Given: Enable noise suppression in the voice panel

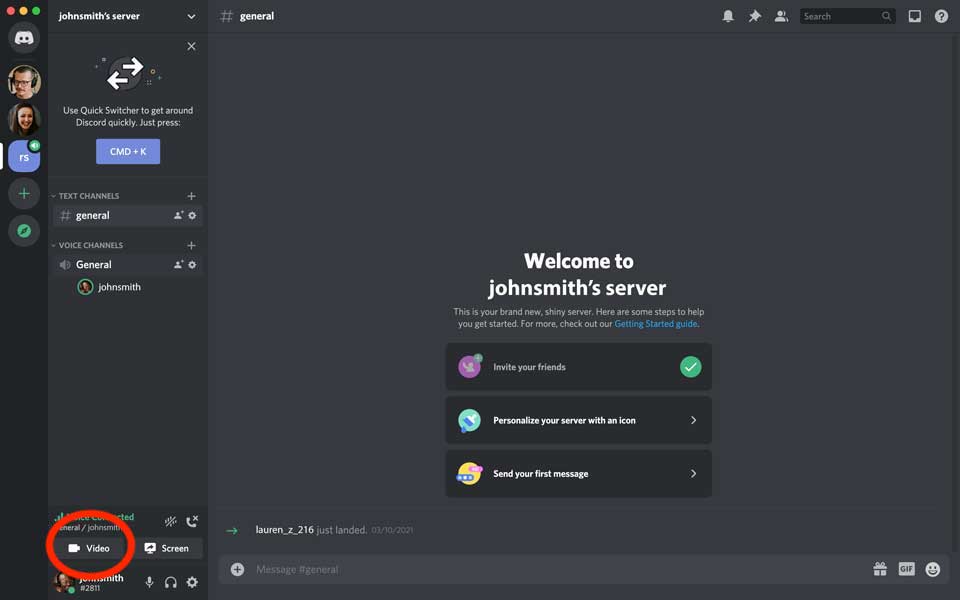Looking at the screenshot, I should tap(169, 521).
